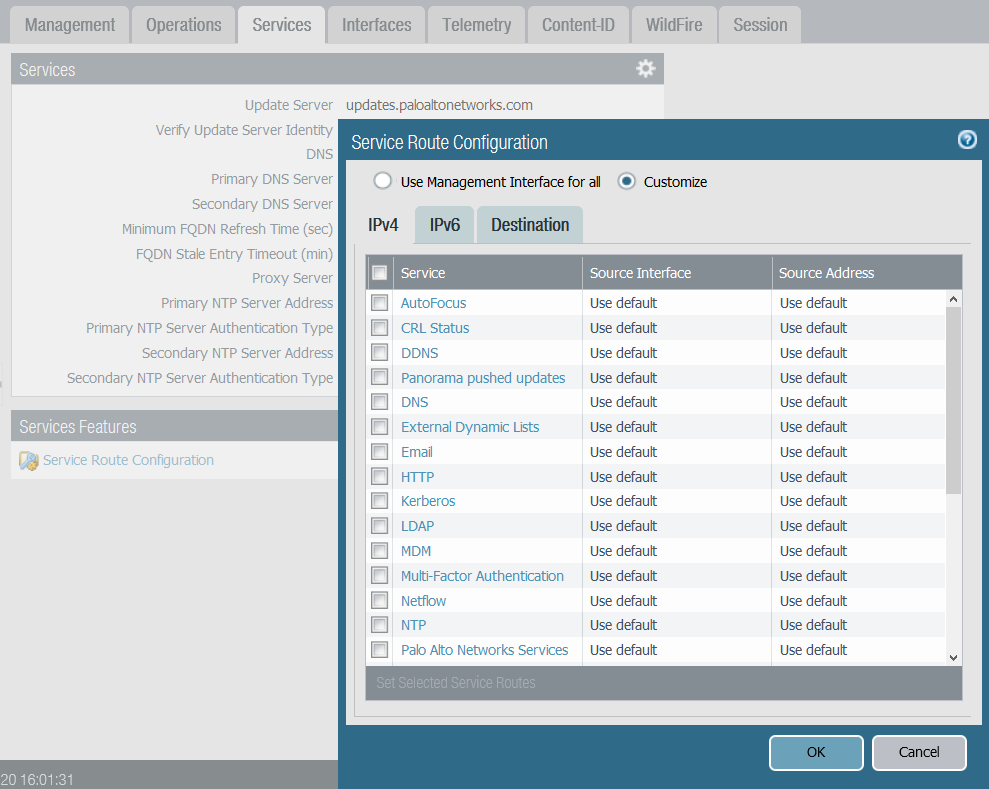Click the Email service link
The width and height of the screenshot is (989, 789).
tap(417, 452)
